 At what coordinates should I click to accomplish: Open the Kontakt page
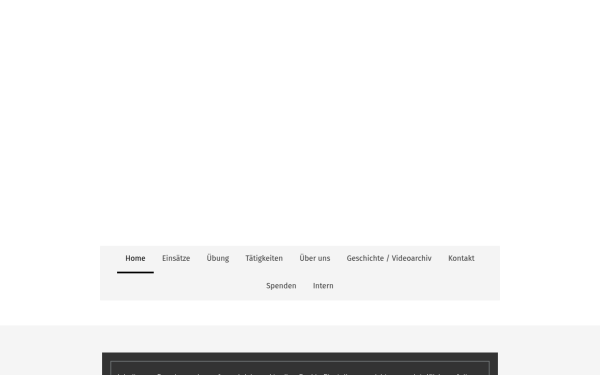coord(461,259)
